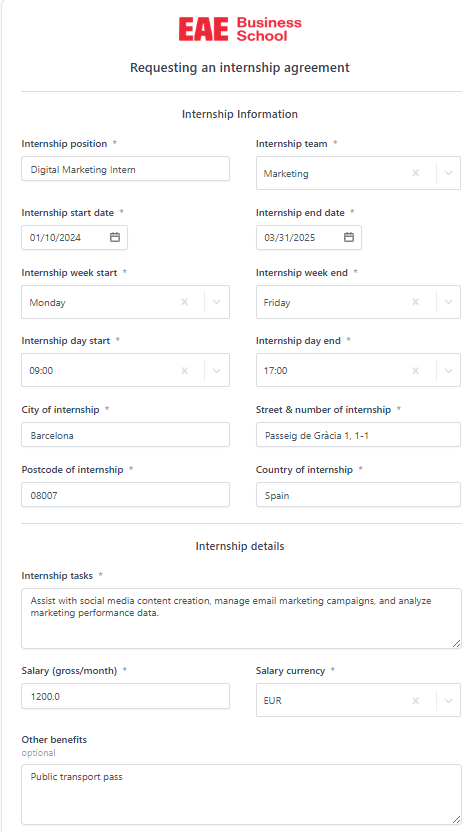Viewport: 473px width, 832px height.
Task: Click the Salary gross per month field
Action: 125,696
